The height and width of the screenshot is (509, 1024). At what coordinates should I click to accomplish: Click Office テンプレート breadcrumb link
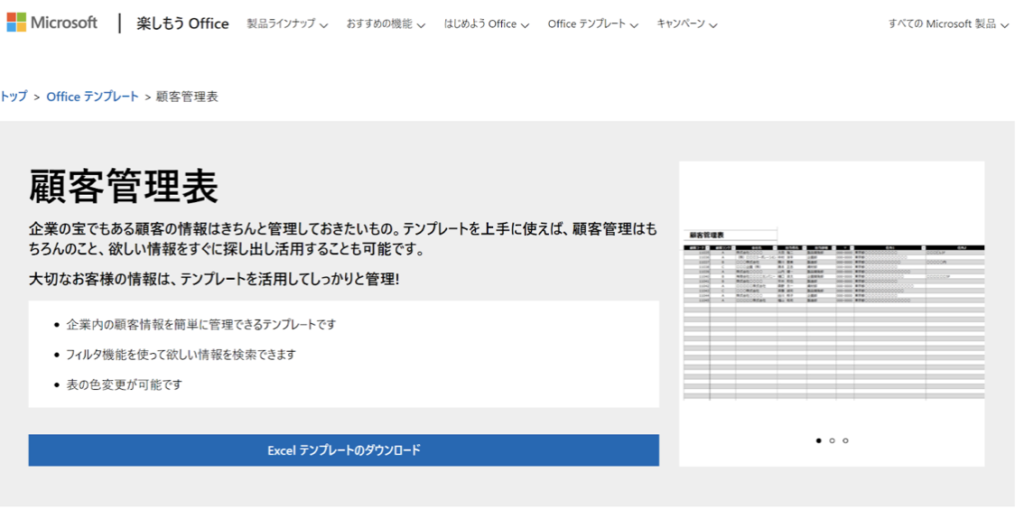[x=92, y=97]
